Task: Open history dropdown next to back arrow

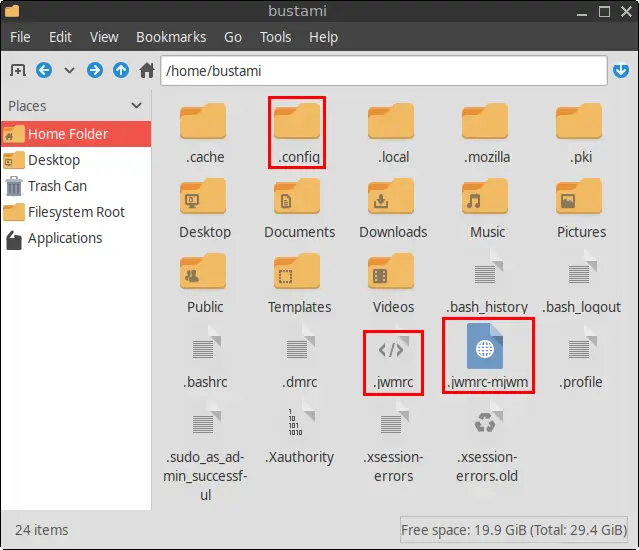Action: [70, 70]
